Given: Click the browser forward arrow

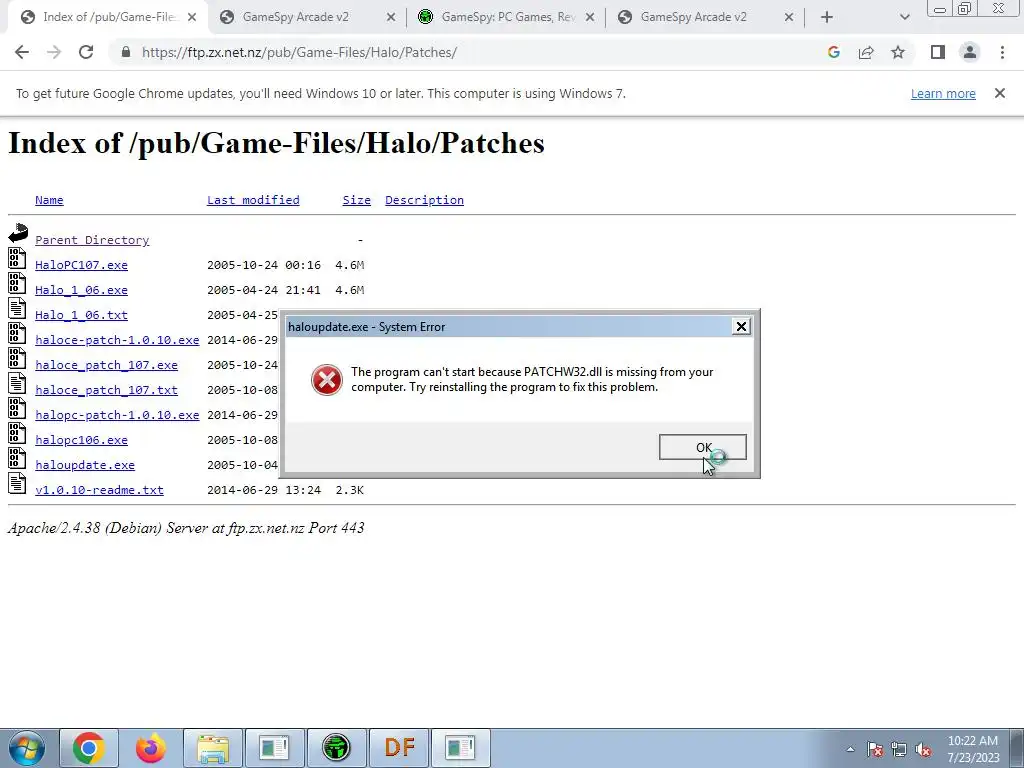Looking at the screenshot, I should click(x=54, y=52).
